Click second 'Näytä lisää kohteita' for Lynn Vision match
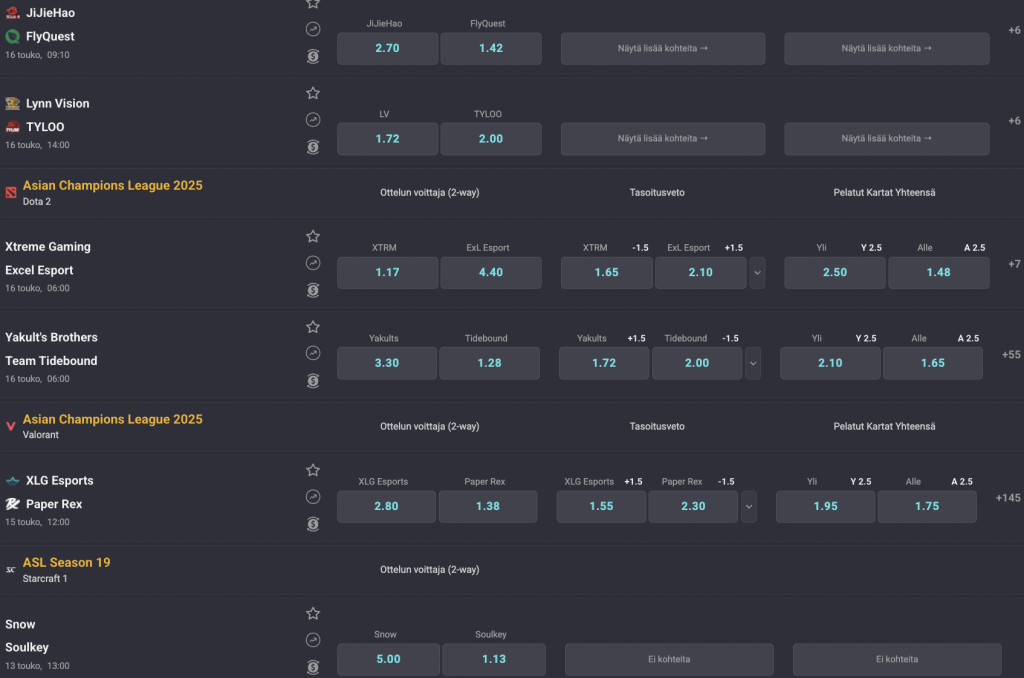 click(x=887, y=138)
